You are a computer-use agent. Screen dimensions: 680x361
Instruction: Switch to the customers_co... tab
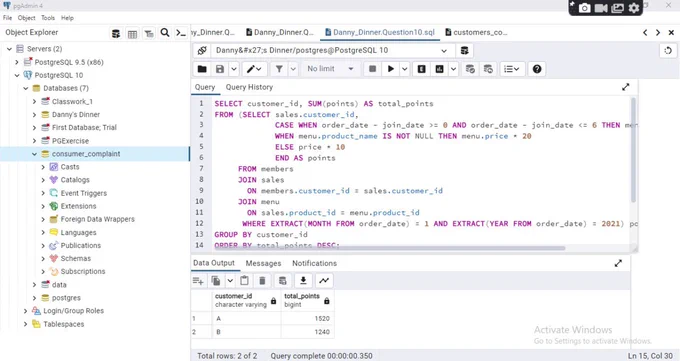476,32
